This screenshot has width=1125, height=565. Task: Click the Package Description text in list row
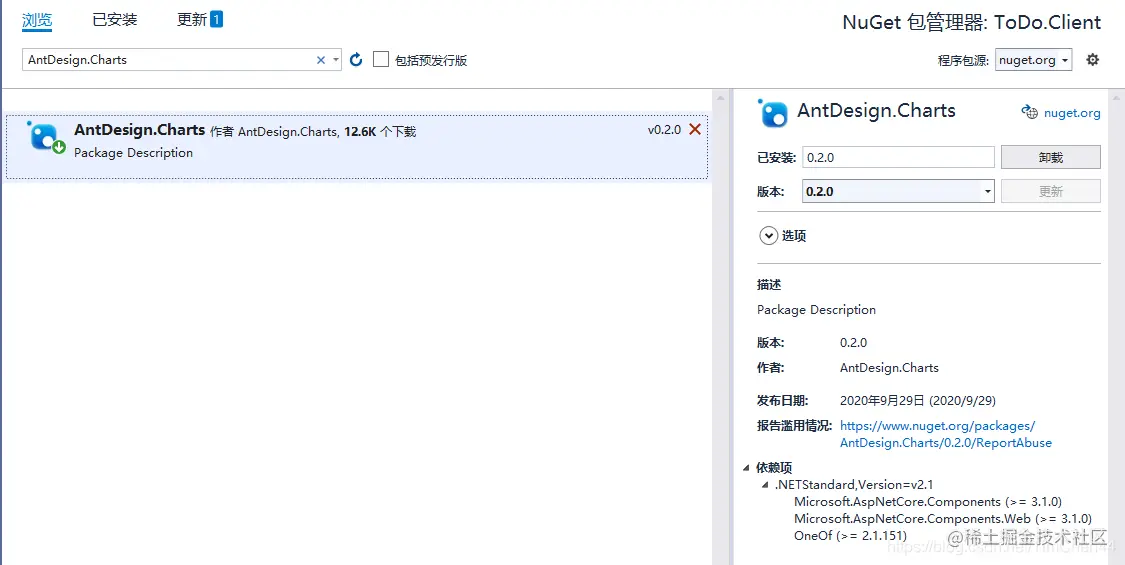133,153
